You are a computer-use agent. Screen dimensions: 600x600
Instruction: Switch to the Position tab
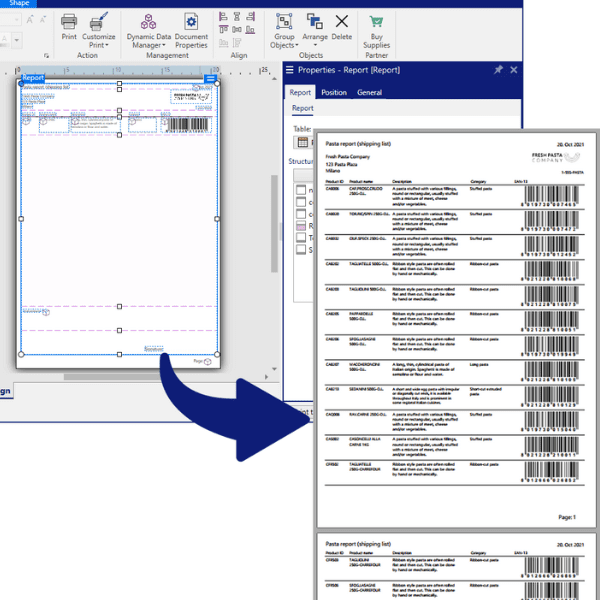(x=334, y=93)
